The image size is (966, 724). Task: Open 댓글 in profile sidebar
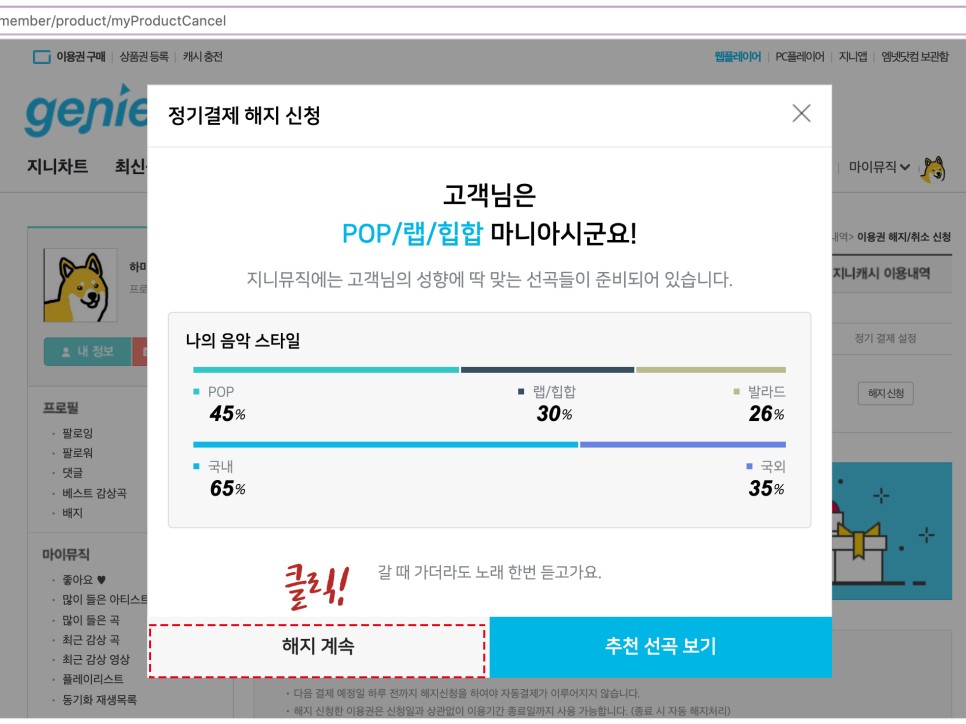point(72,473)
